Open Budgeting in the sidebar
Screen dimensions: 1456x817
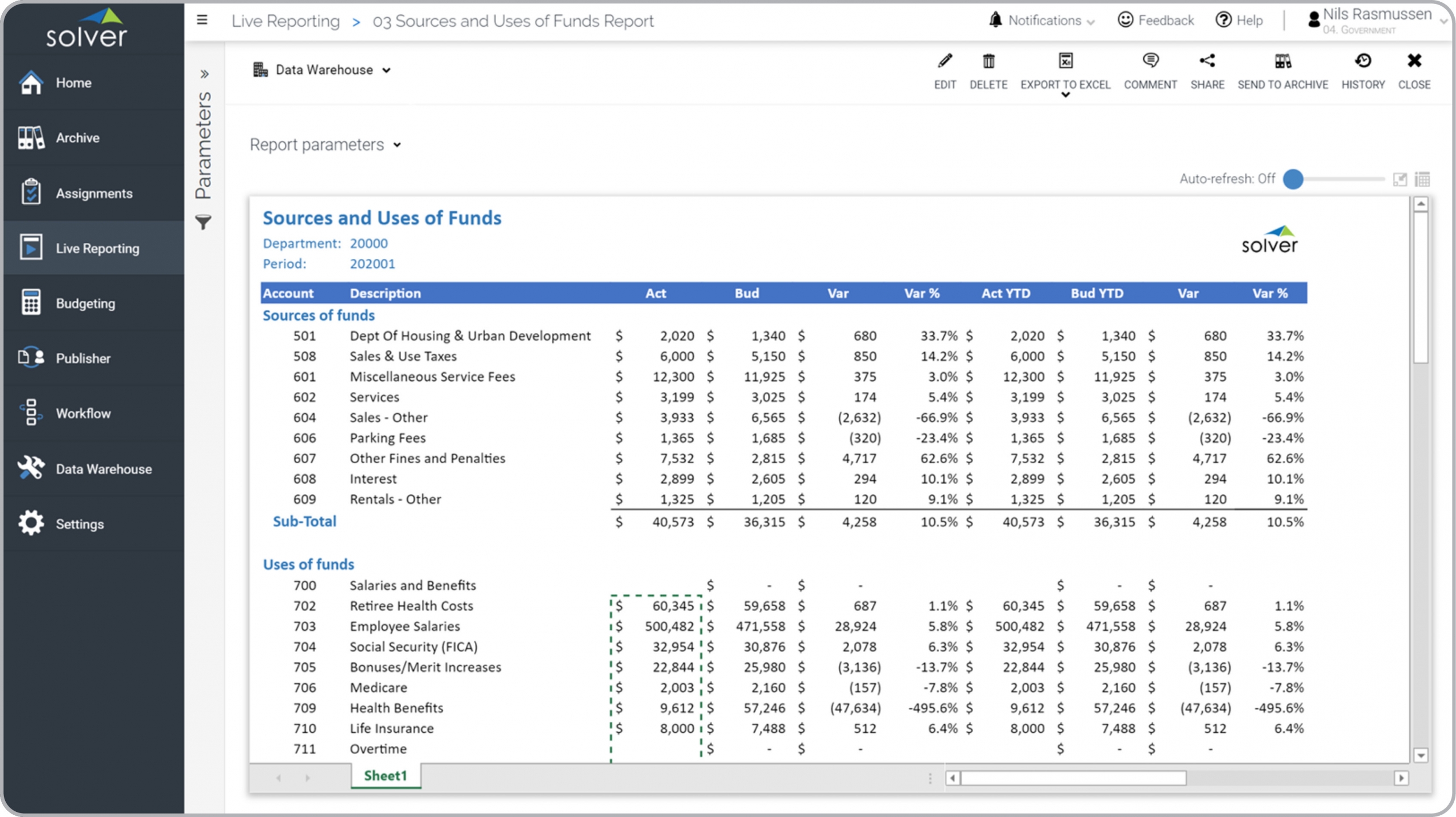[85, 303]
